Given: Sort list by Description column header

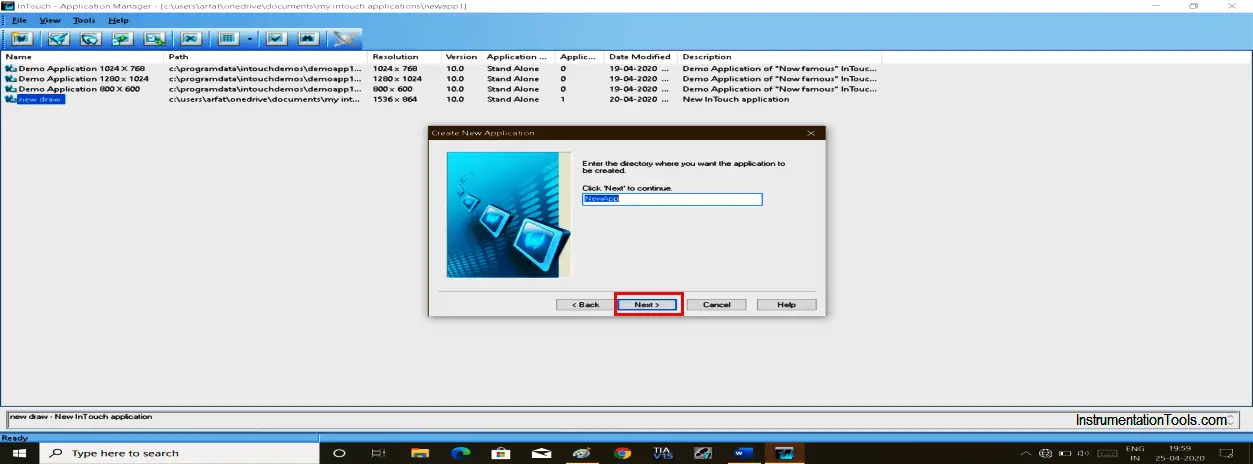Looking at the screenshot, I should tap(779, 57).
